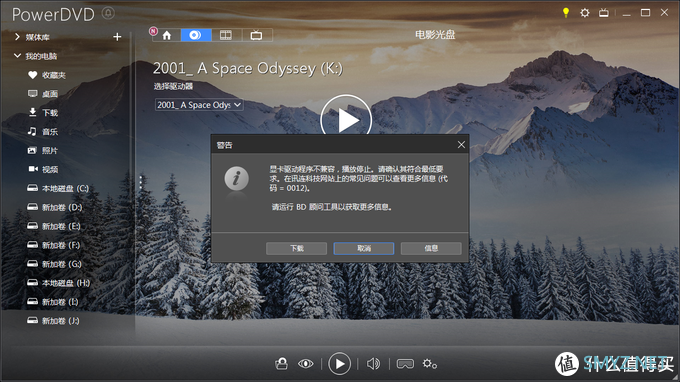Screen dimensions: 680x382
Task: Open the lightbulb tips icon
Action: pyautogui.click(x=566, y=13)
